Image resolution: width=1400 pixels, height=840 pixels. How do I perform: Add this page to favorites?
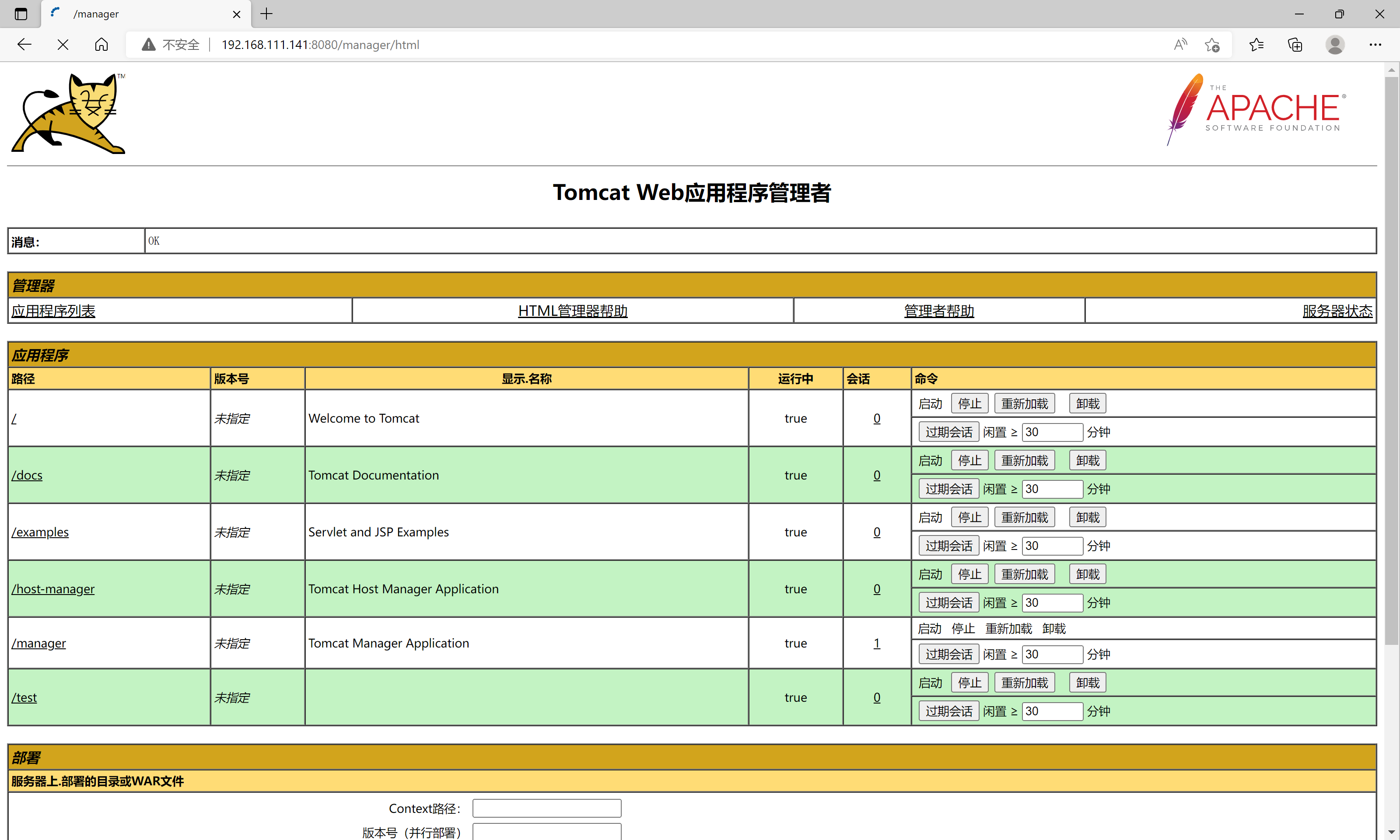pyautogui.click(x=1212, y=45)
